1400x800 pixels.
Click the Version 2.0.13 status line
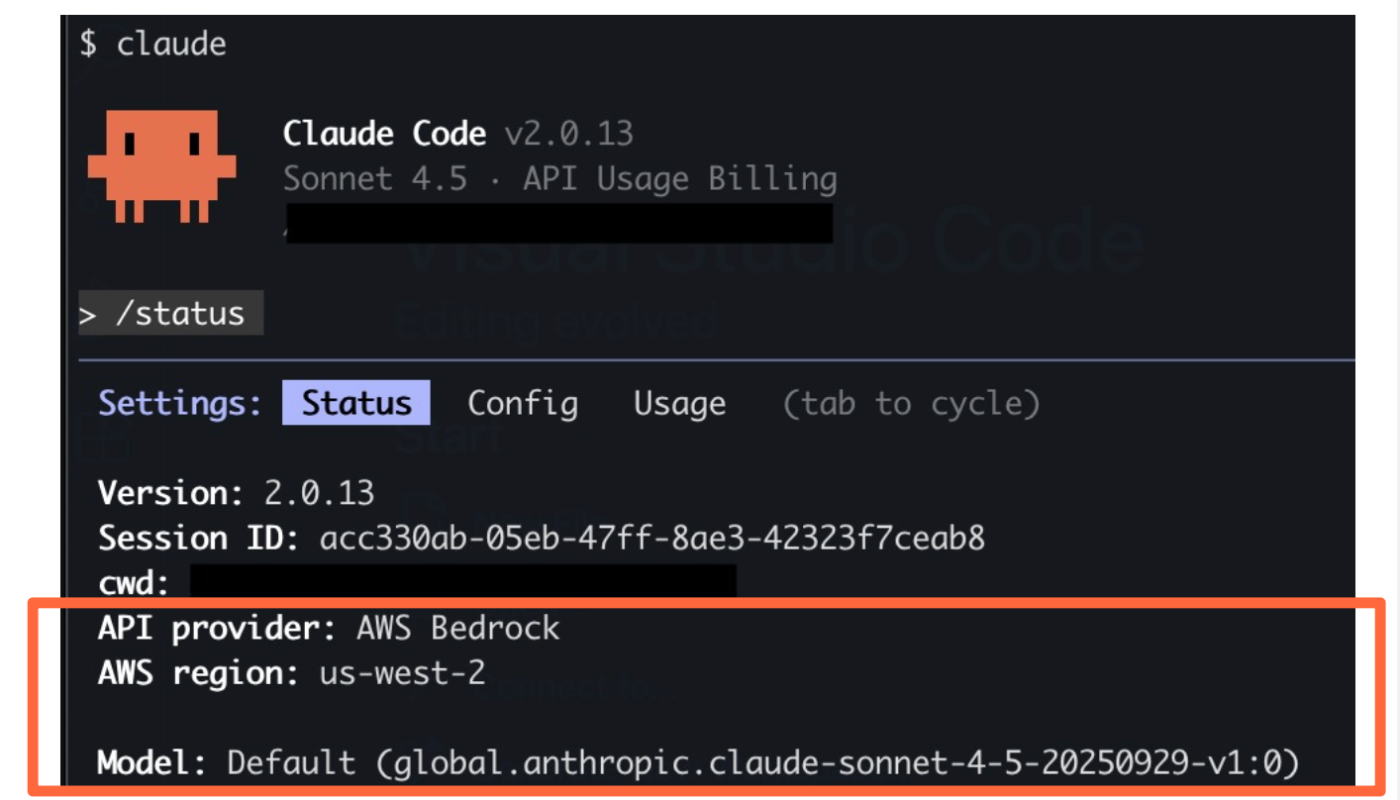pyautogui.click(x=236, y=492)
